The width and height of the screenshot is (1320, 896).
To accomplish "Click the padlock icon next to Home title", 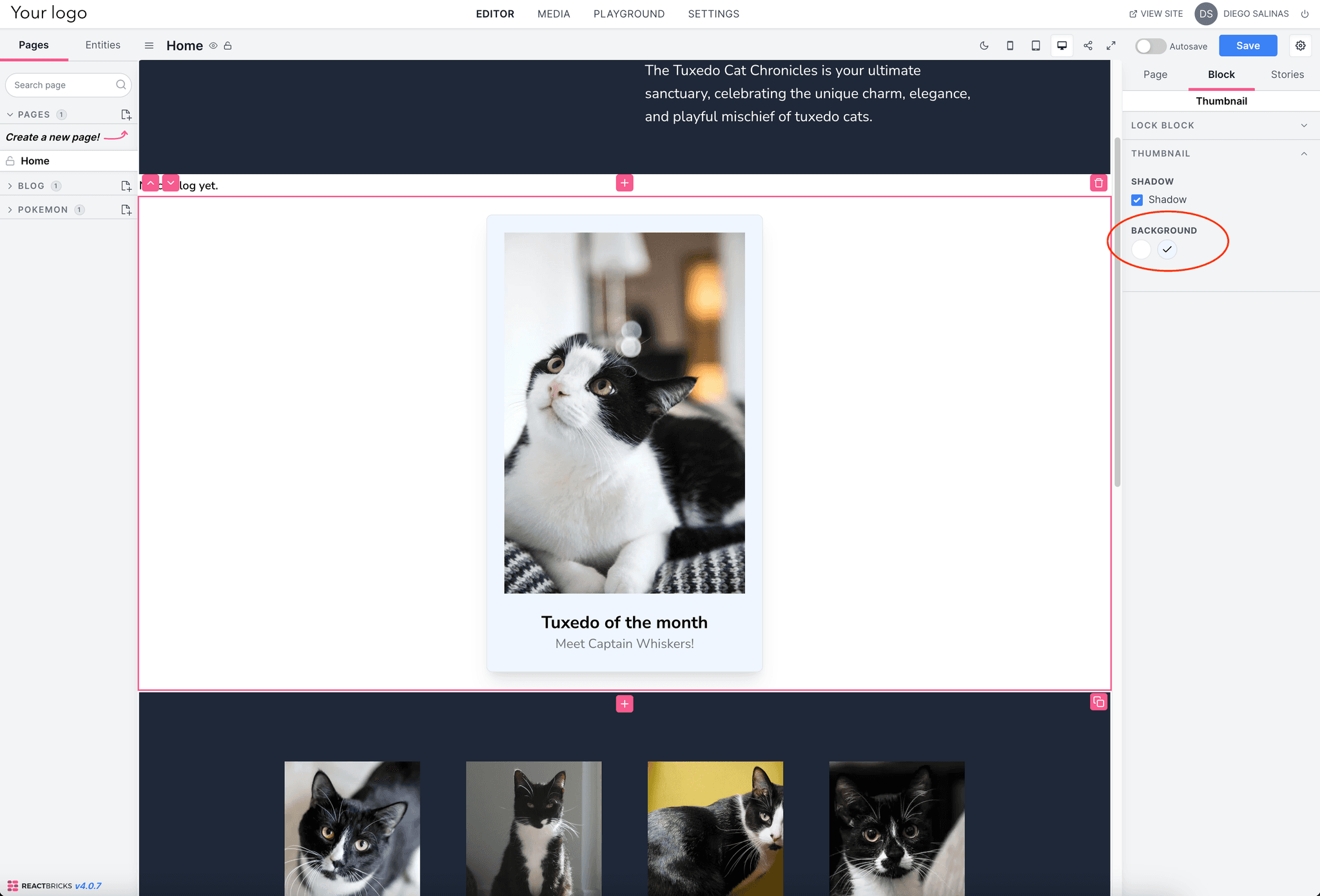I will [228, 46].
